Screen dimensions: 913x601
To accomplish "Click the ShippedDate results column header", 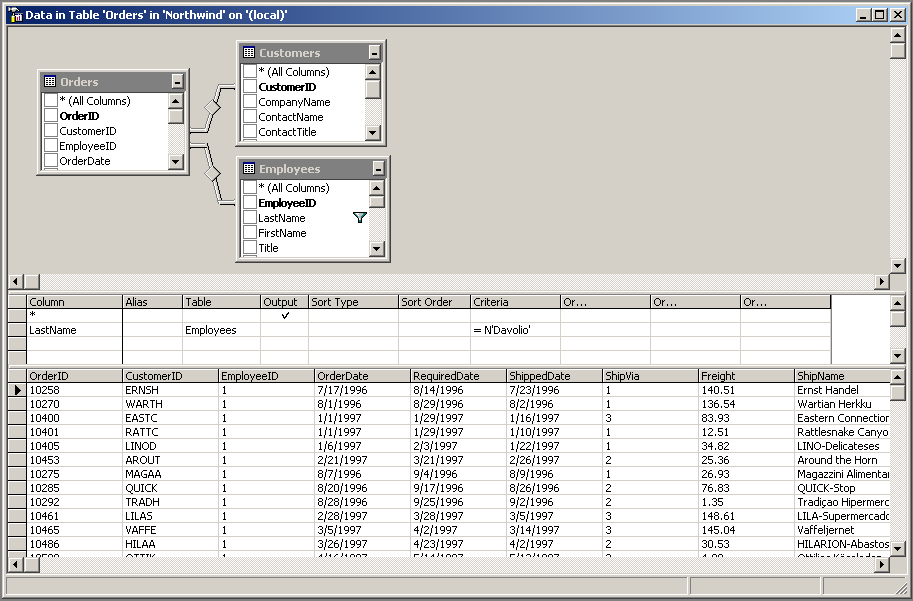I will click(x=554, y=376).
